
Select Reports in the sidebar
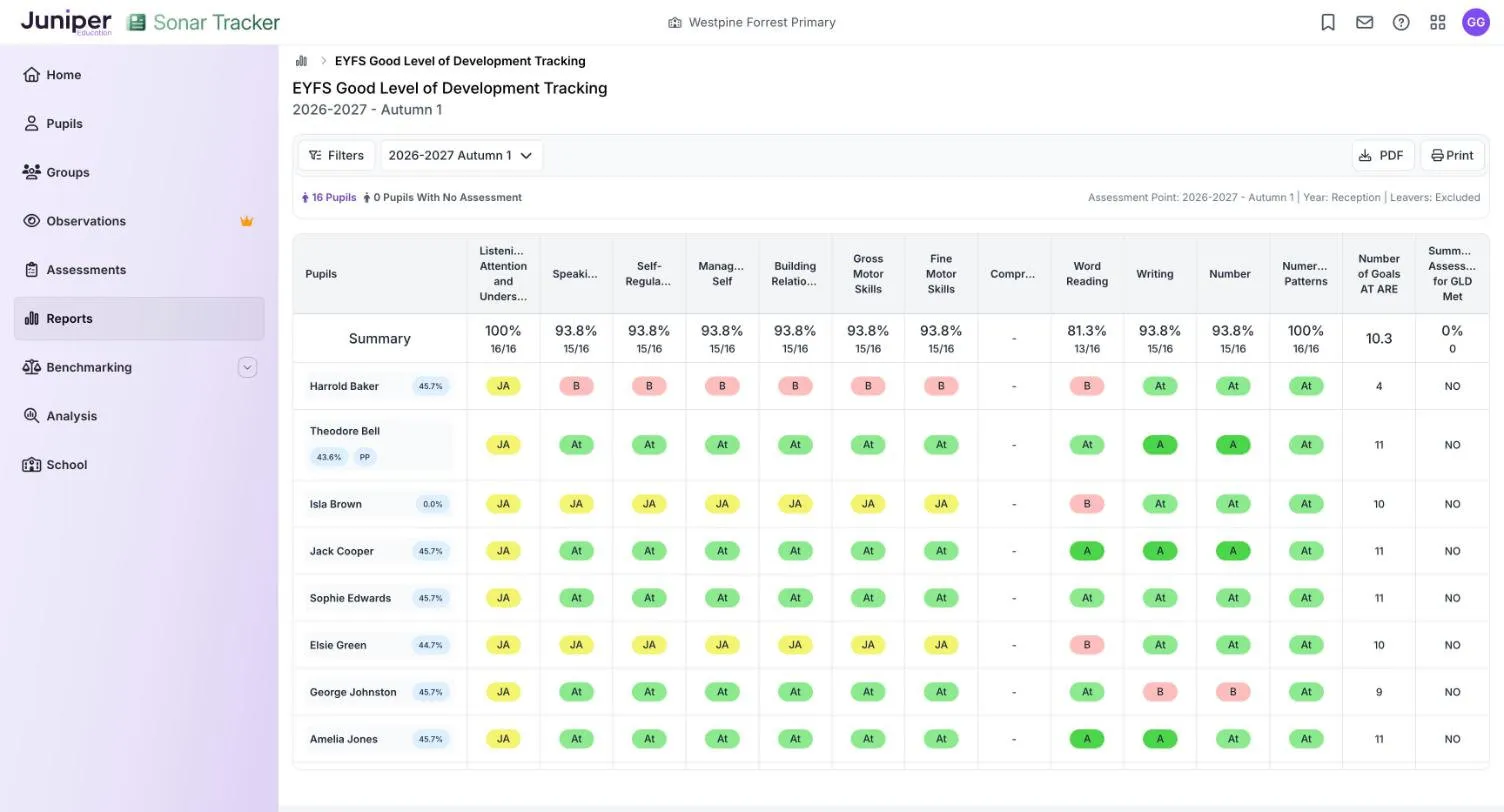point(139,319)
